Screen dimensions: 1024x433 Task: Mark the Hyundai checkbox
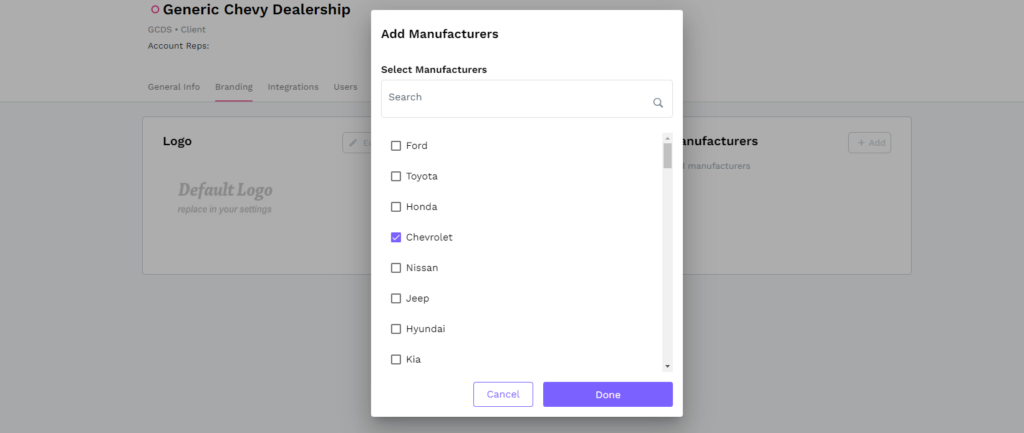(x=396, y=329)
